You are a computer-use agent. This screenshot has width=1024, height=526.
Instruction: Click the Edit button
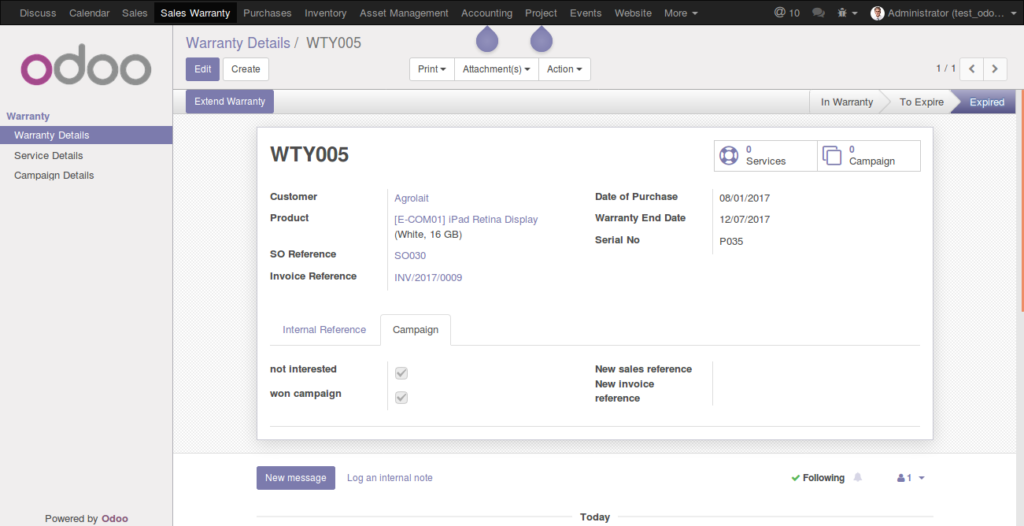(x=202, y=69)
